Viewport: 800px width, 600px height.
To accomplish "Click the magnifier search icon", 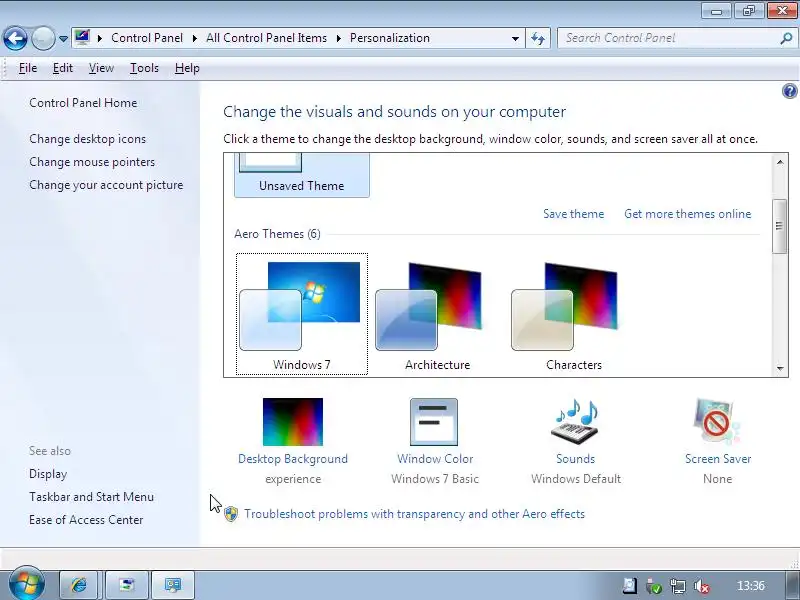I will point(786,38).
